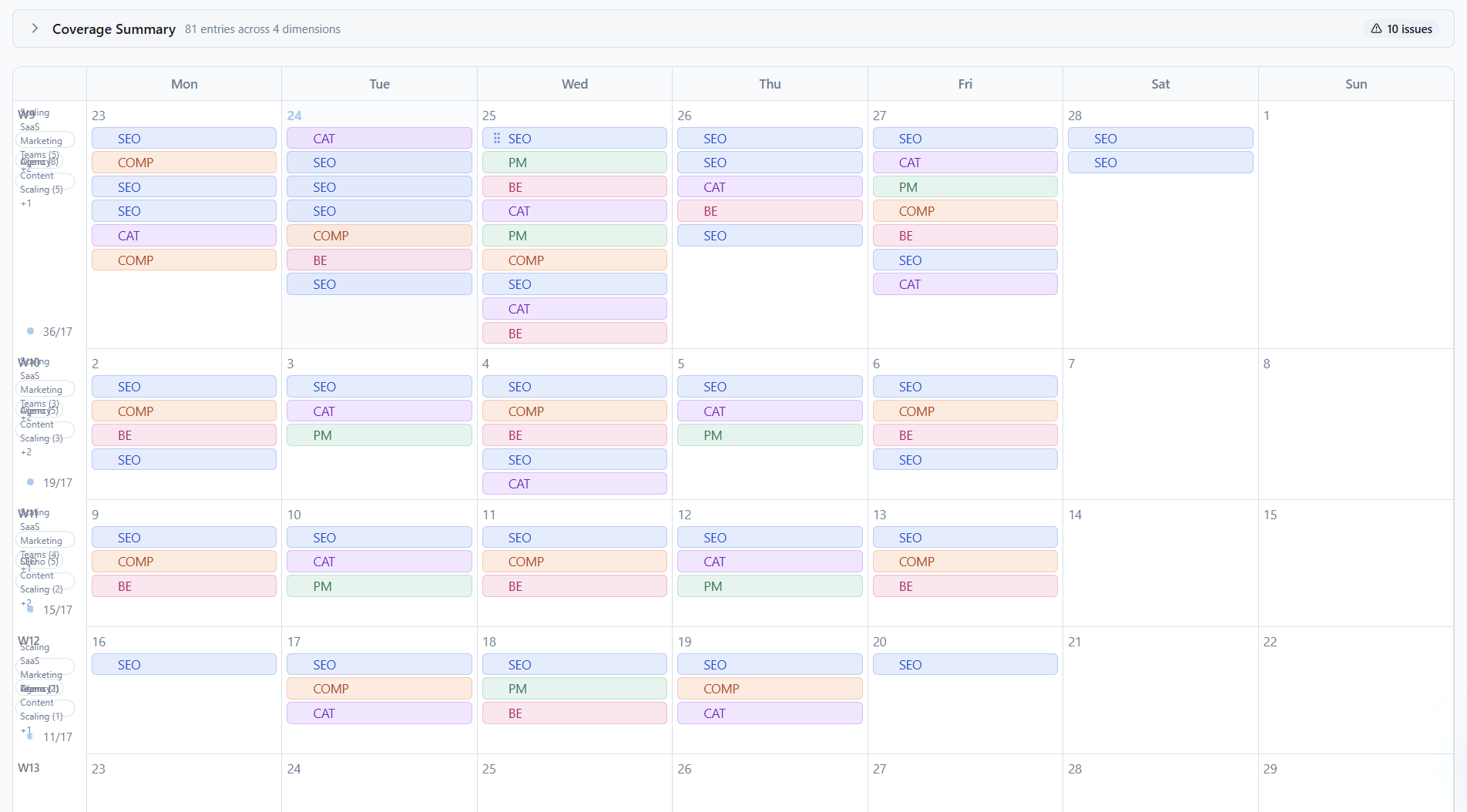1467x812 pixels.
Task: Select the "Teams (5)" tag in week W9
Action: [x=39, y=154]
